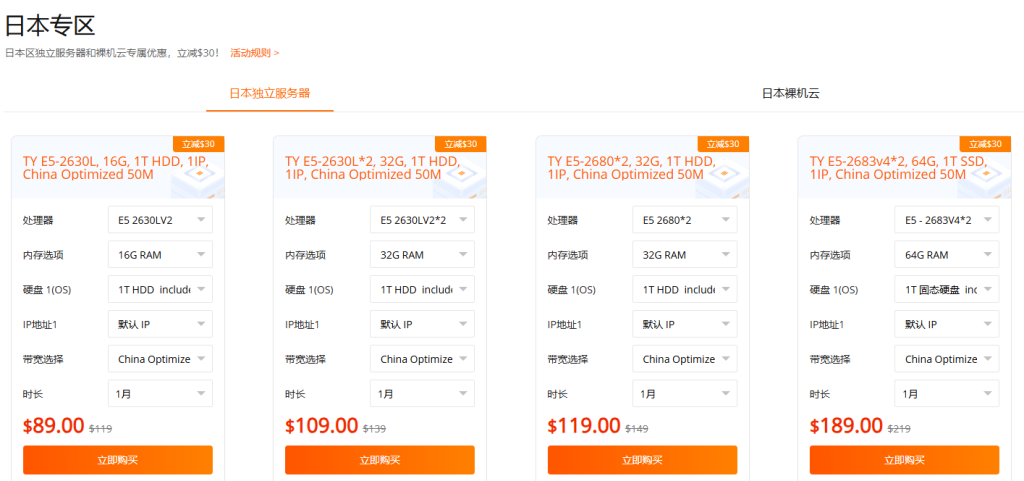Click 立即购买 for the $109.00 server
The image size is (1024, 481).
pyautogui.click(x=380, y=460)
